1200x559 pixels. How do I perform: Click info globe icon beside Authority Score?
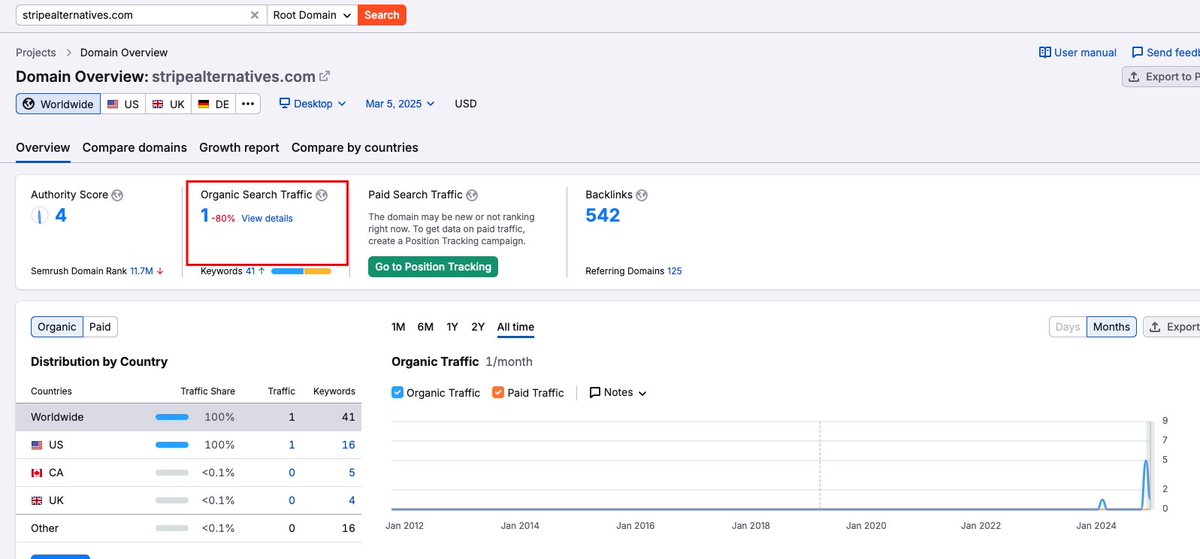click(117, 195)
